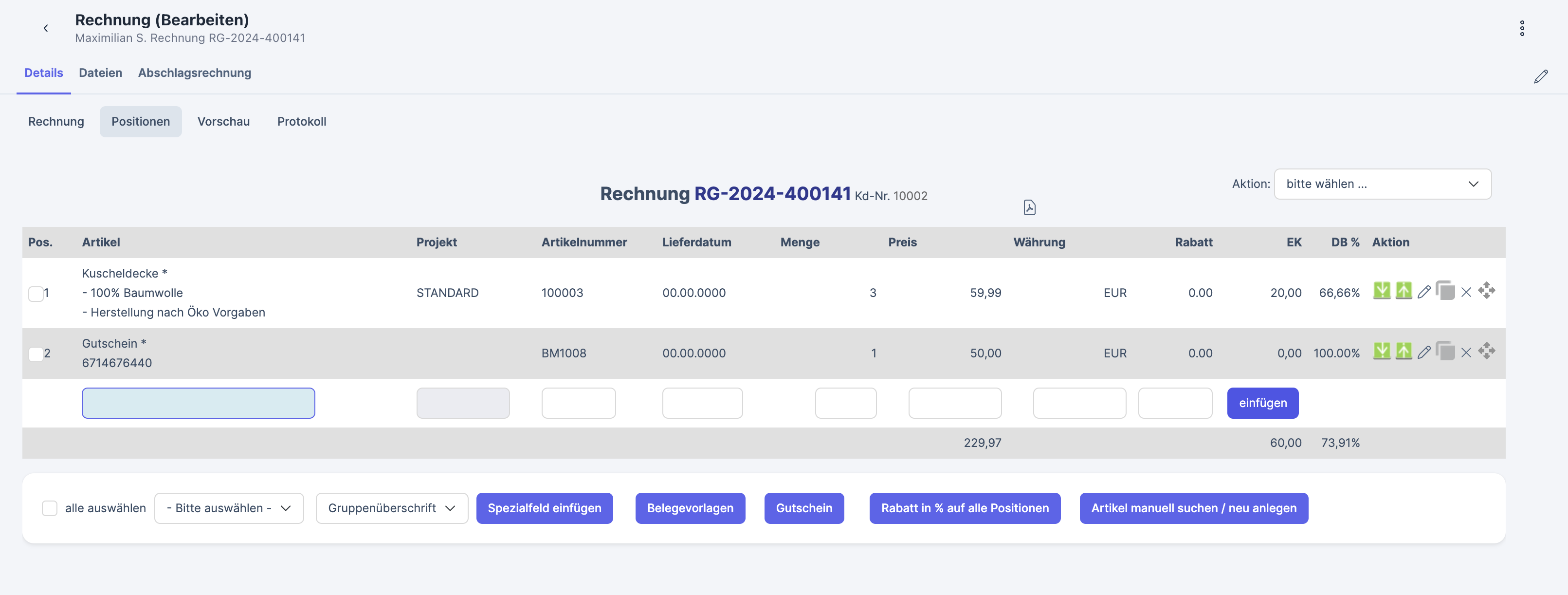Open the Vorschau sub-tab

point(223,122)
